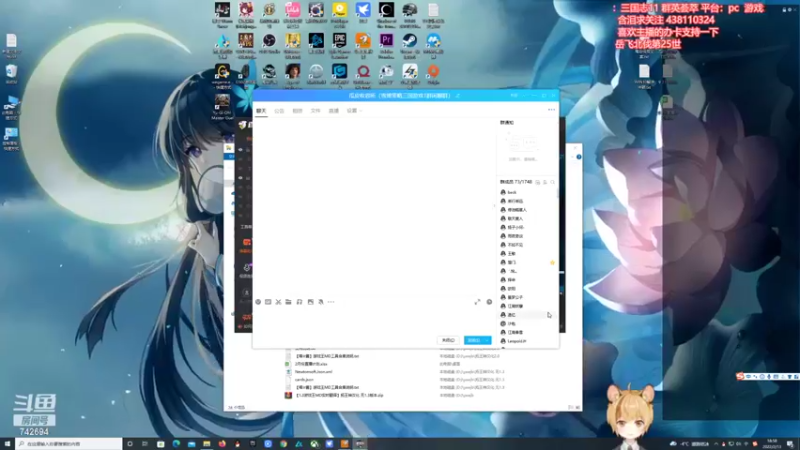Click the picture icon in chat toolbar
The width and height of the screenshot is (800, 450).
pos(310,302)
